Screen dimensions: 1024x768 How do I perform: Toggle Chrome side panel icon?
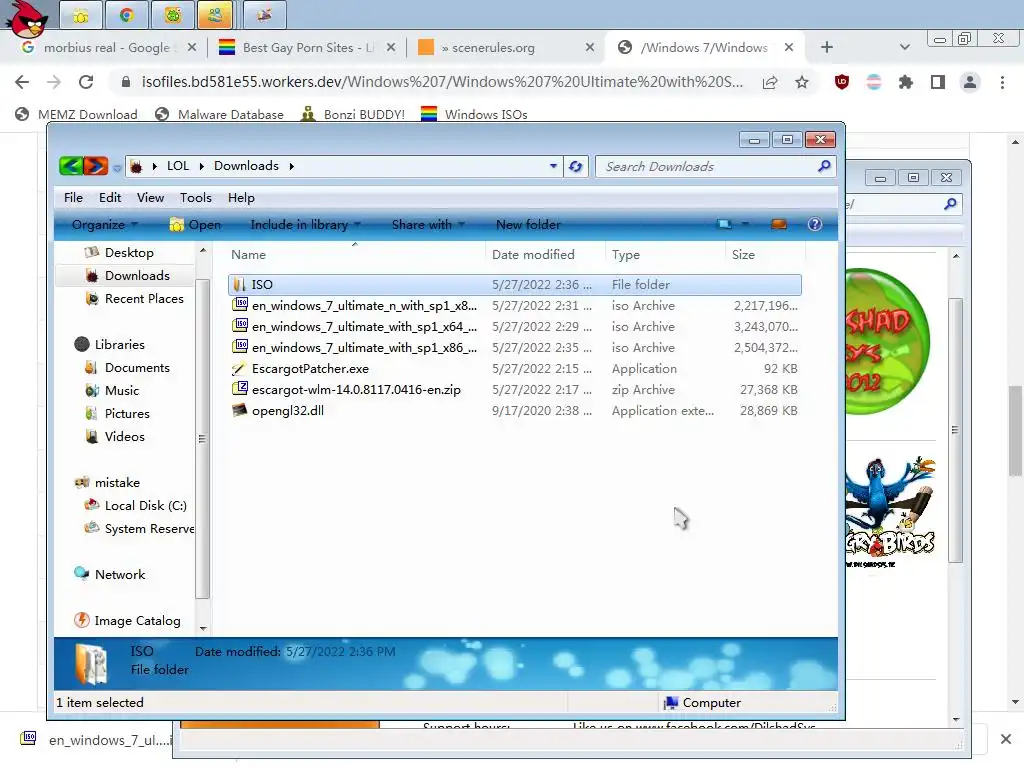pyautogui.click(x=938, y=82)
